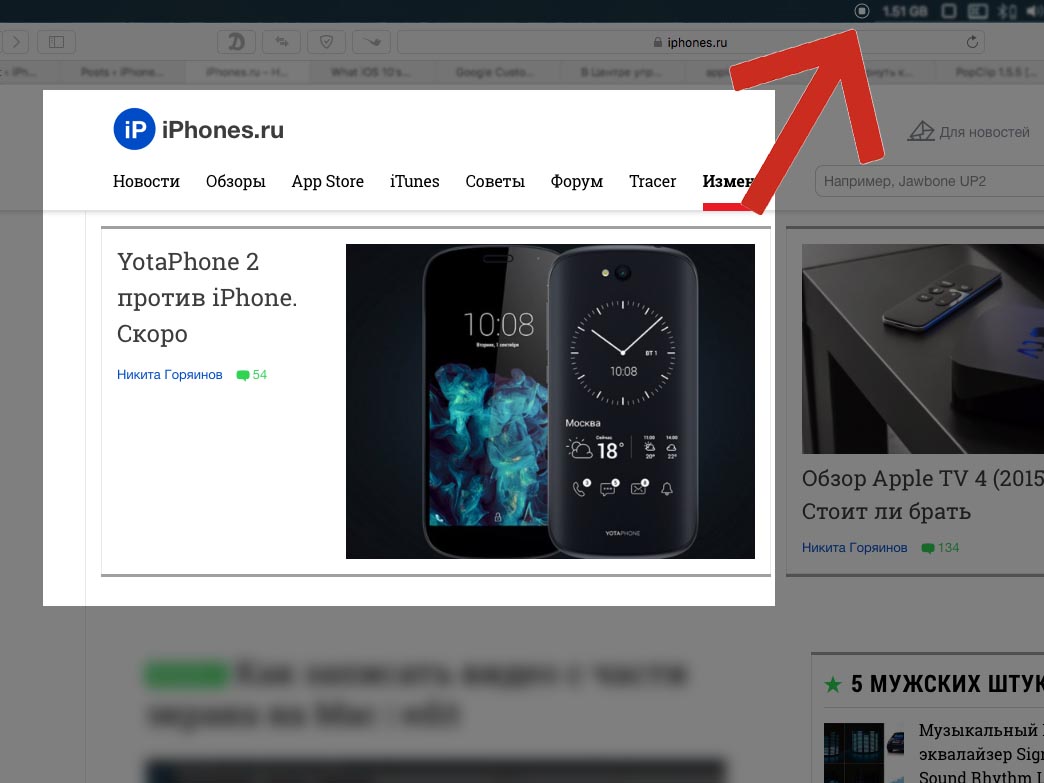
Task: Switch to the 'Posts ‹ iPhone' tab
Action: tap(121, 71)
